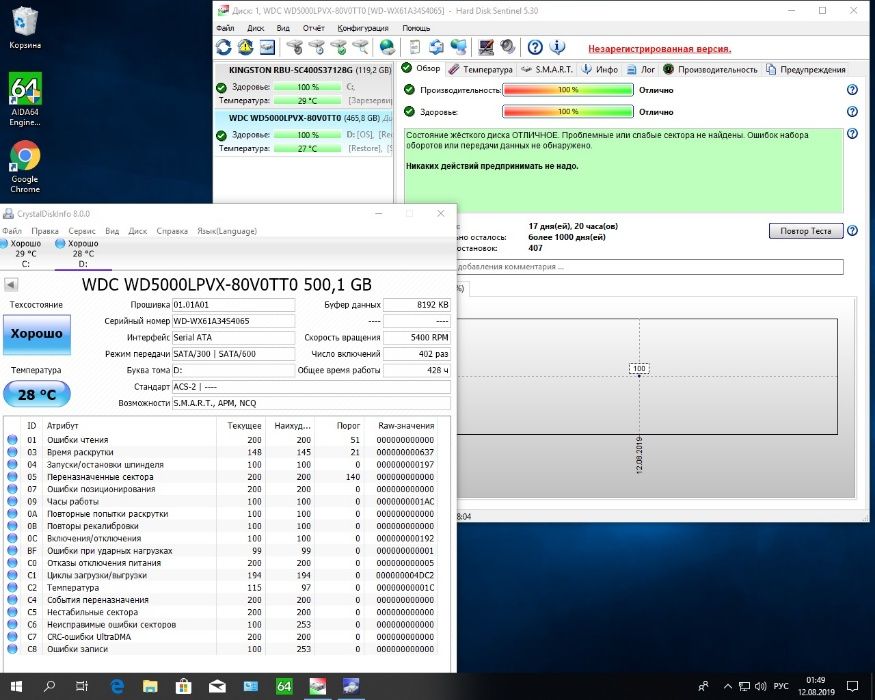Click the back arrow button in CrystalDiskInfo
Screen dimensions: 875x700
(11, 285)
